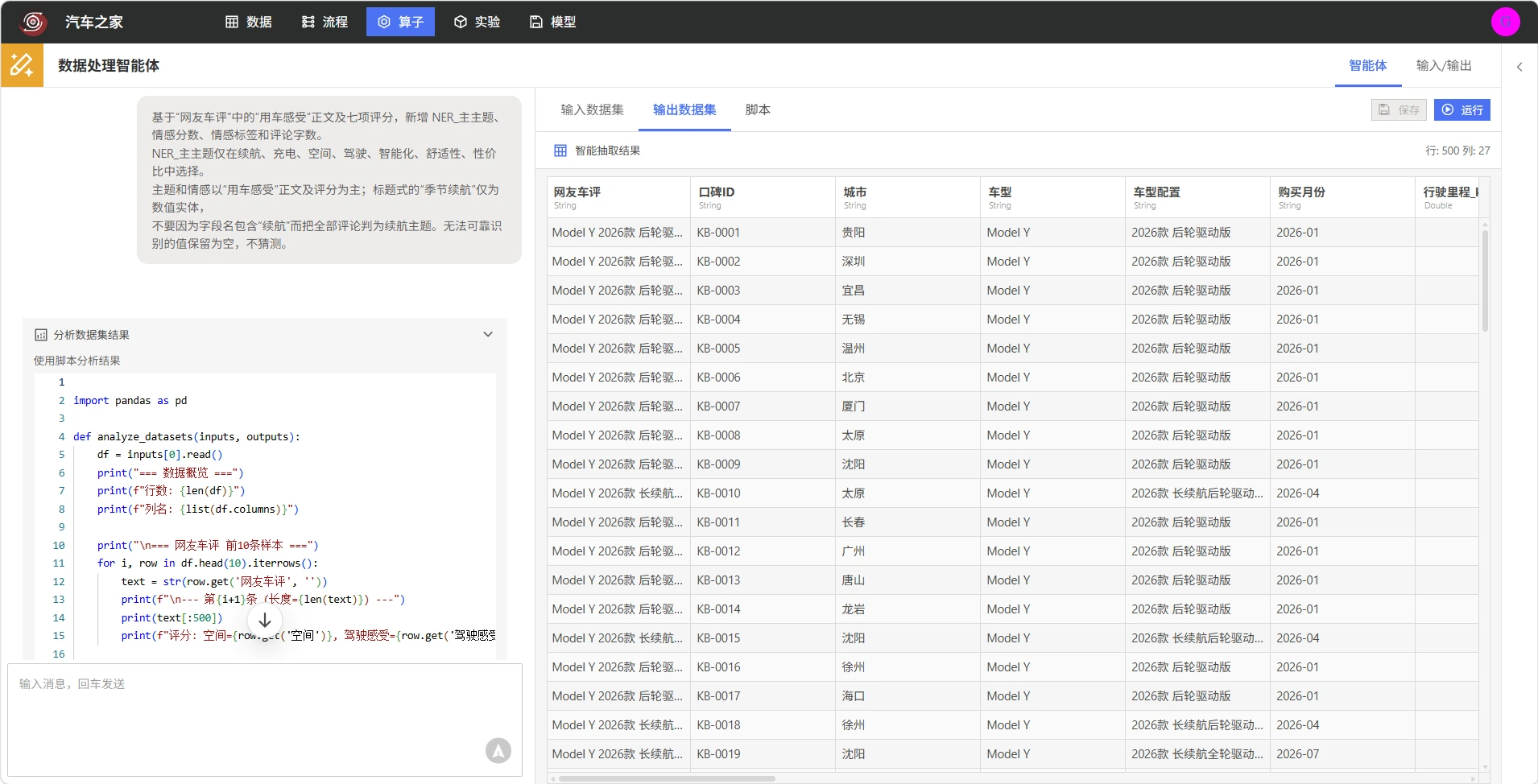Jump to bottom with the down-arrow button

pos(264,620)
